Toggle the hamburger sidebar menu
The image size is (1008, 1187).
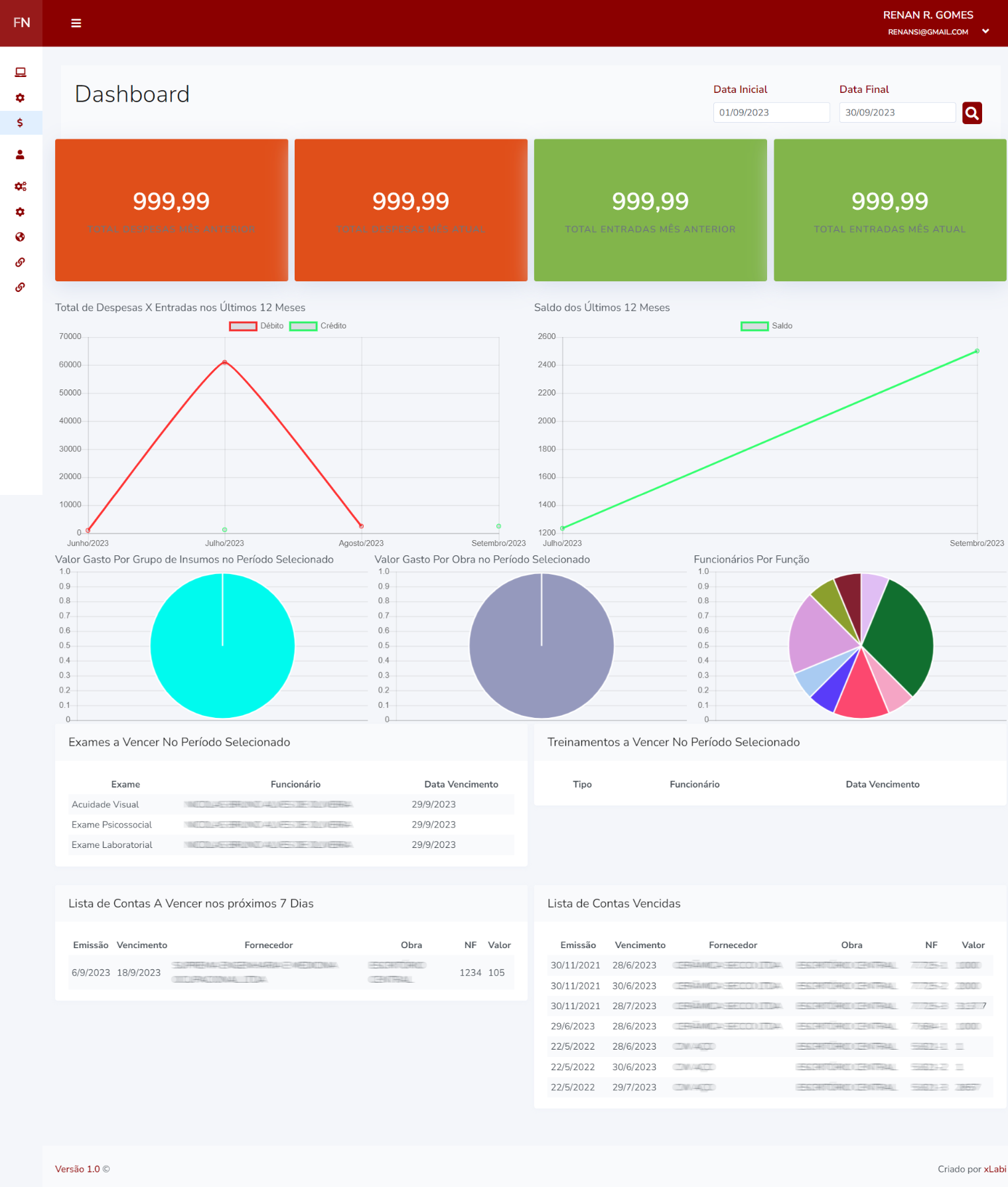pos(76,23)
